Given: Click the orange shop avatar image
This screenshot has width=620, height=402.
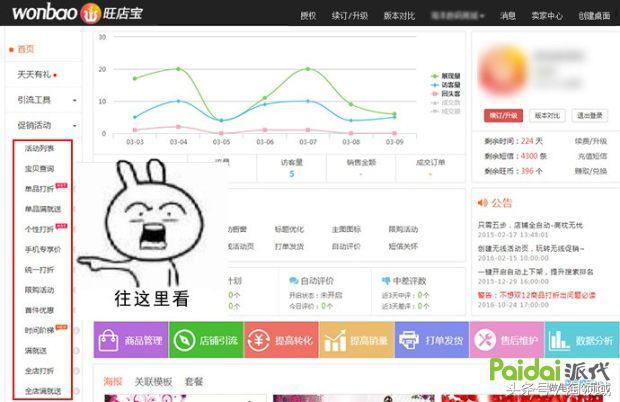Looking at the screenshot, I should click(x=503, y=72).
